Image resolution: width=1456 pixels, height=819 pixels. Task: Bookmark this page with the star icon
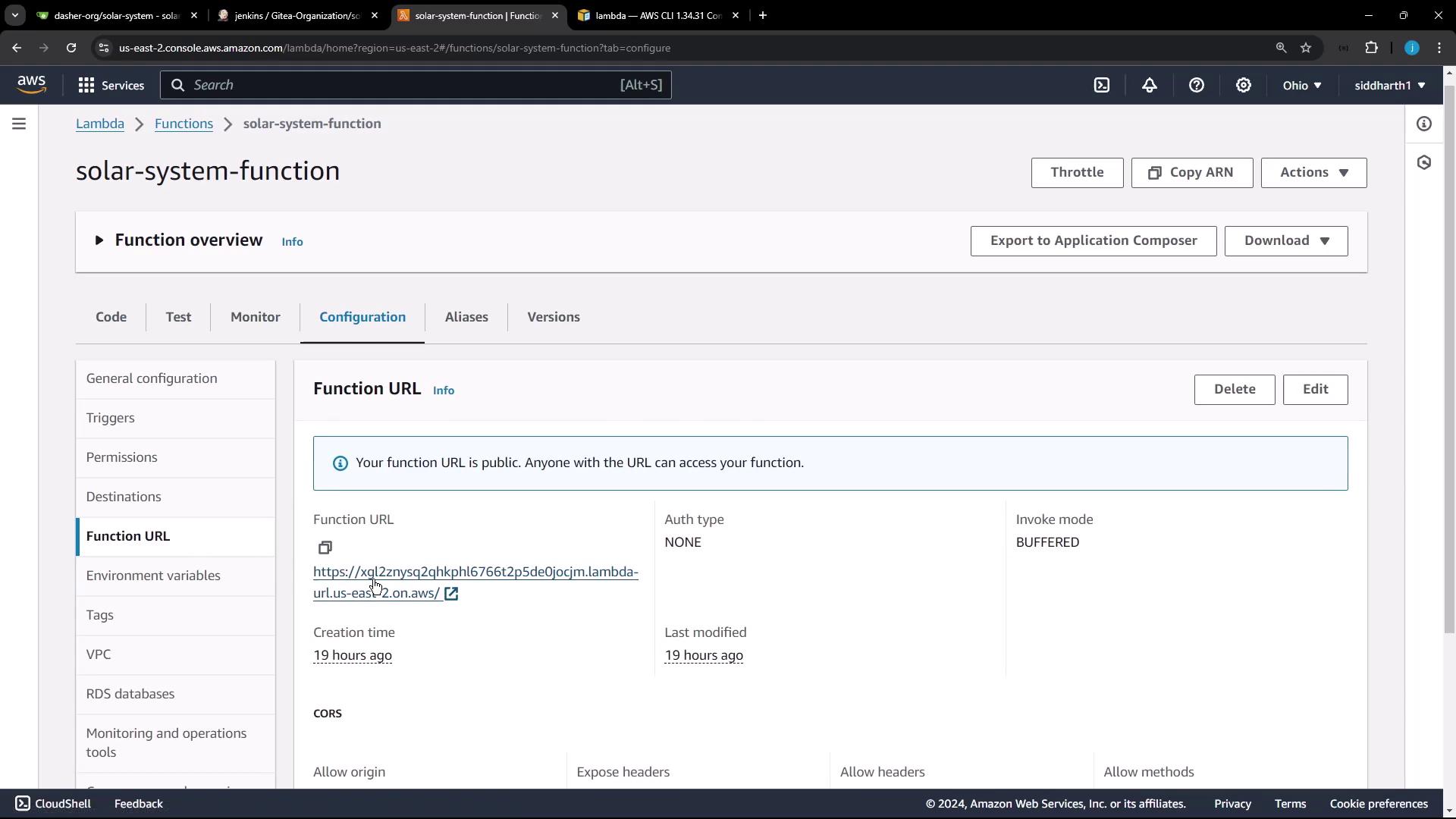pos(1306,48)
